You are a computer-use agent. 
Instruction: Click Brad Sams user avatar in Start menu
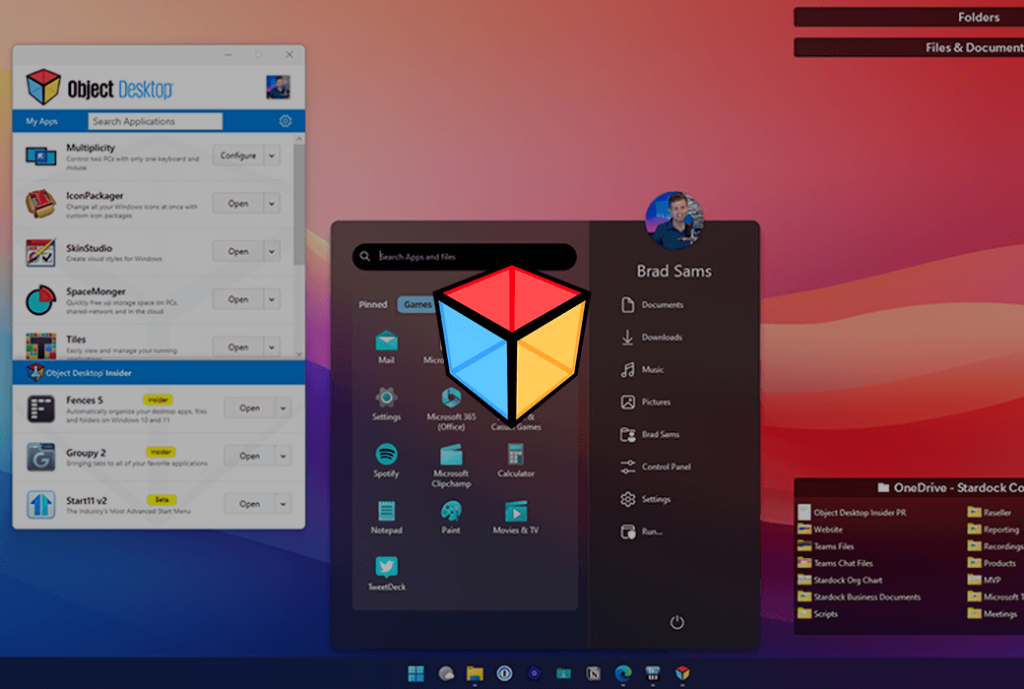pos(674,220)
